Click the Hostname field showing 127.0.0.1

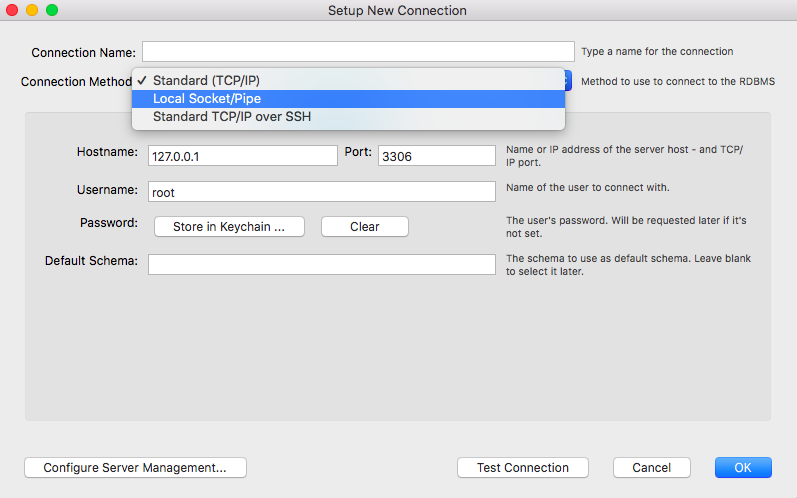pos(242,155)
